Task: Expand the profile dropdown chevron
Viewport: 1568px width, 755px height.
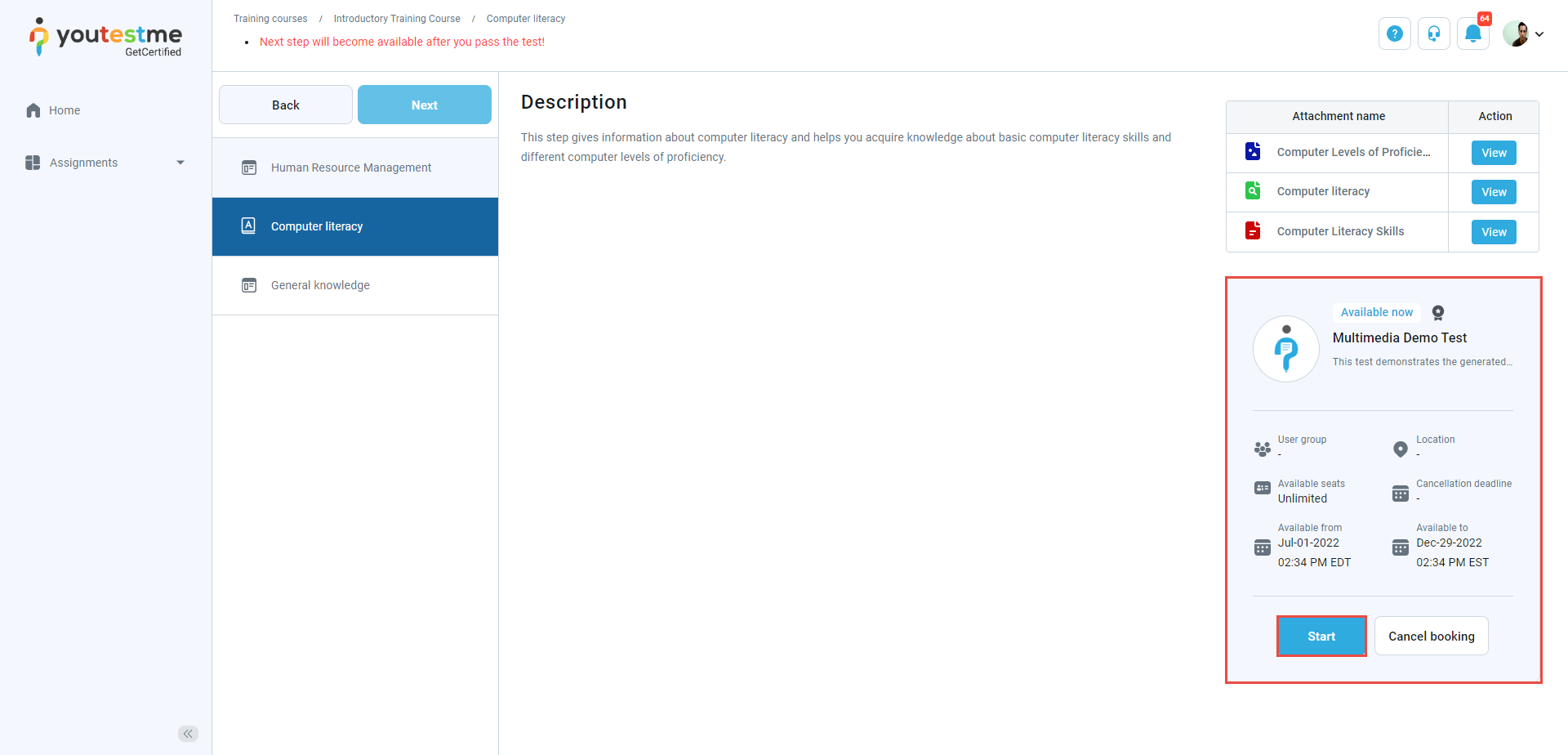Action: pyautogui.click(x=1539, y=34)
